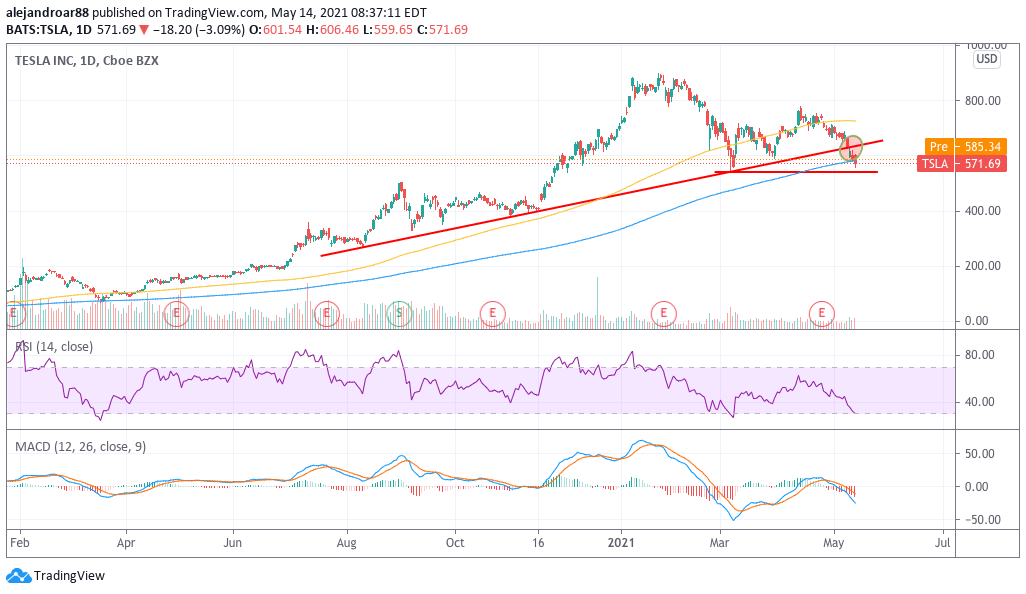
Task: Click the low value L:559.65
Action: (x=388, y=29)
